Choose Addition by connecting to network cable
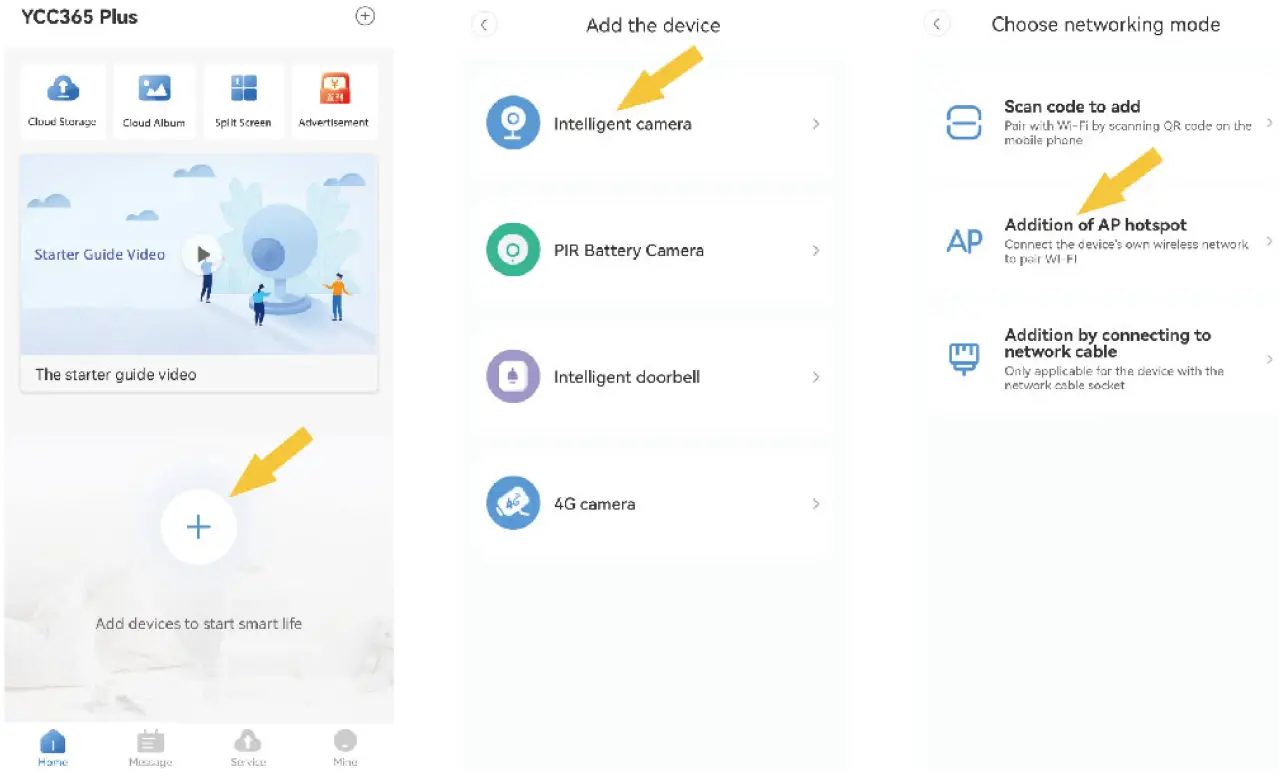Viewport: 1279px width, 780px height. (1106, 358)
